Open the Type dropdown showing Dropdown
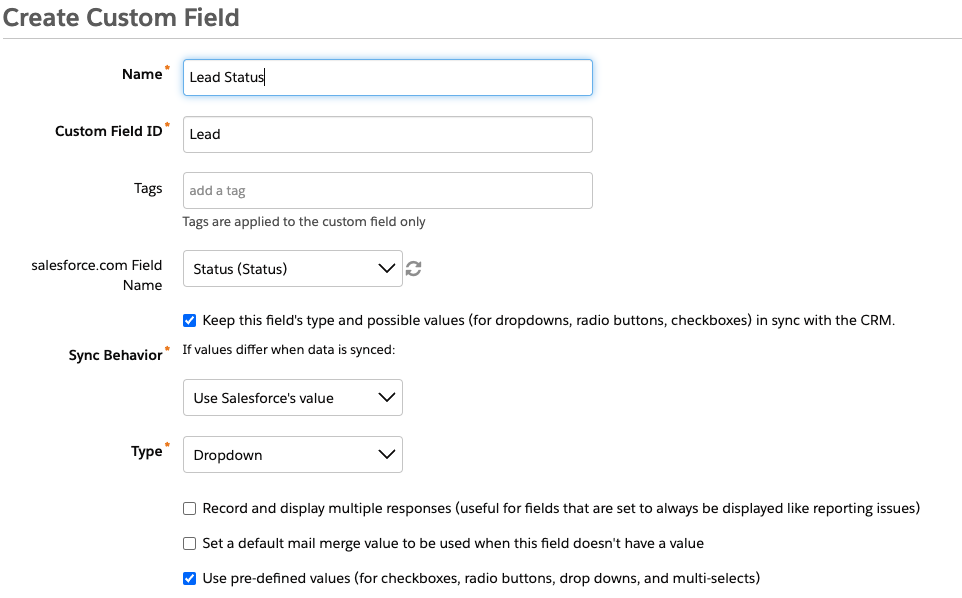Screen dimensions: 962x598 click(292, 454)
